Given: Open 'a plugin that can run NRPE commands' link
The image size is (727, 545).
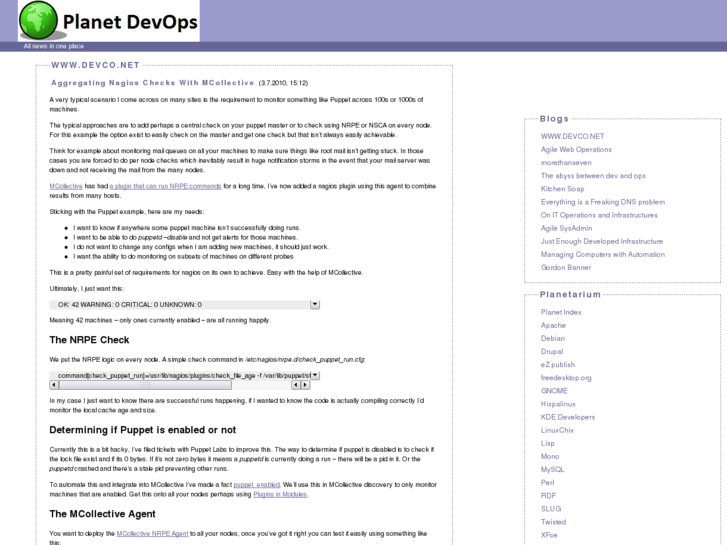Looking at the screenshot, I should click(x=166, y=186).
